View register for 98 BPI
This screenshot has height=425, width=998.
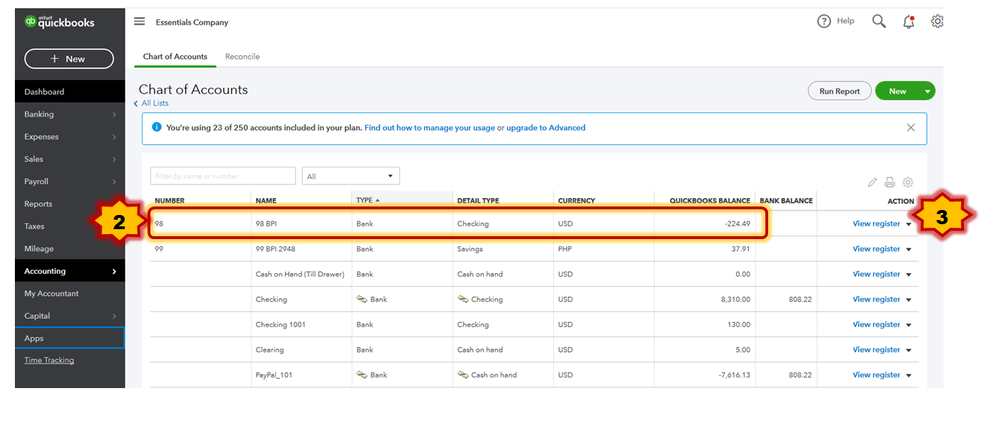876,224
